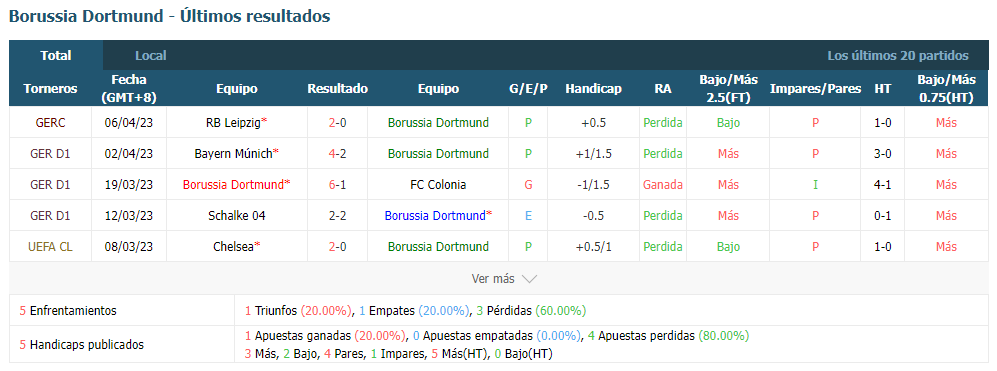997x371 pixels.
Task: Click the red Borussia Dortmund home team
Action: (233, 185)
